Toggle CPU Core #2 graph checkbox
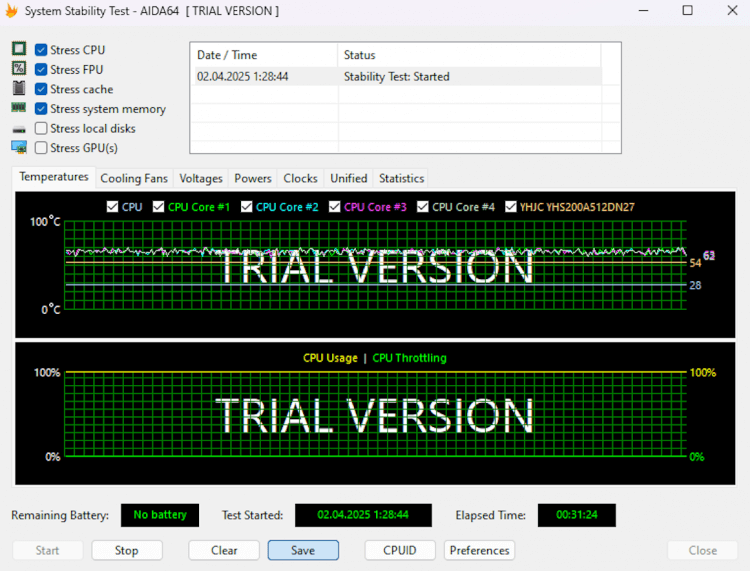This screenshot has width=750, height=571. tap(246, 207)
